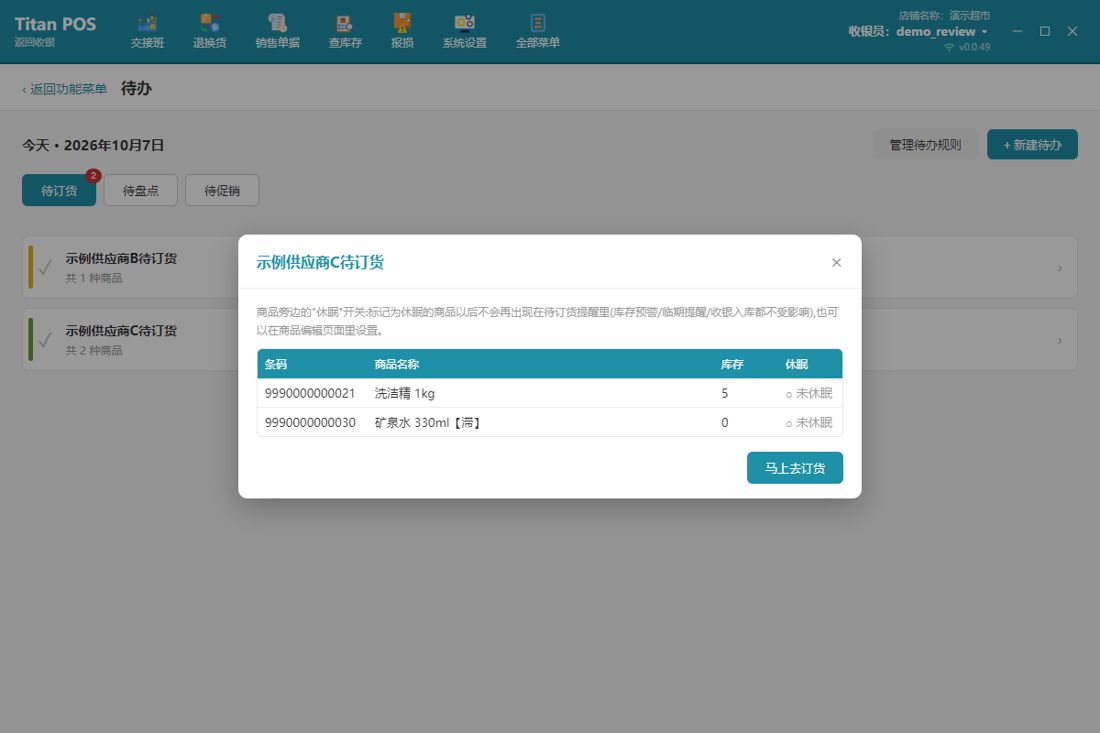Open the 全部菜单 all menus icon

click(537, 32)
